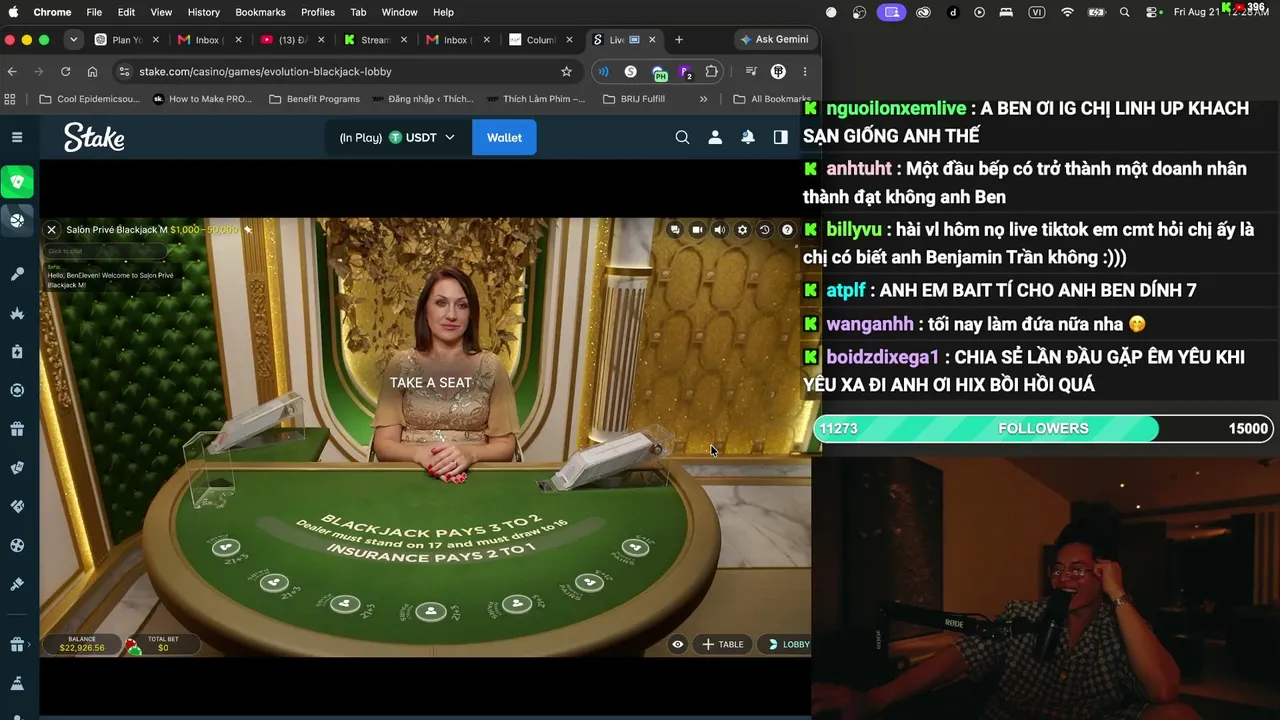Switch to the Plan Yo... tab
This screenshot has width=1280, height=720.
click(127, 40)
